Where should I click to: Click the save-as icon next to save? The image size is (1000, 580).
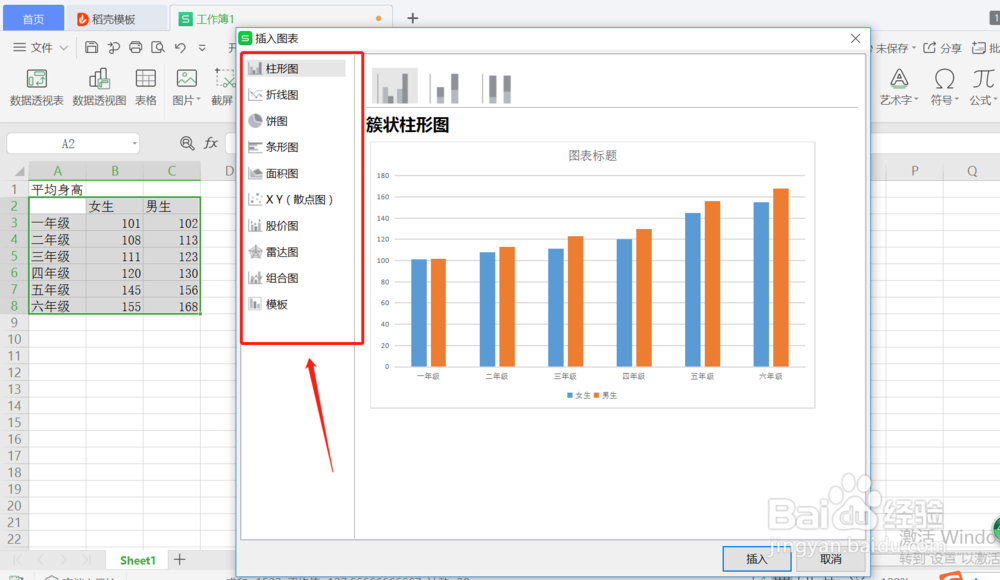point(114,47)
